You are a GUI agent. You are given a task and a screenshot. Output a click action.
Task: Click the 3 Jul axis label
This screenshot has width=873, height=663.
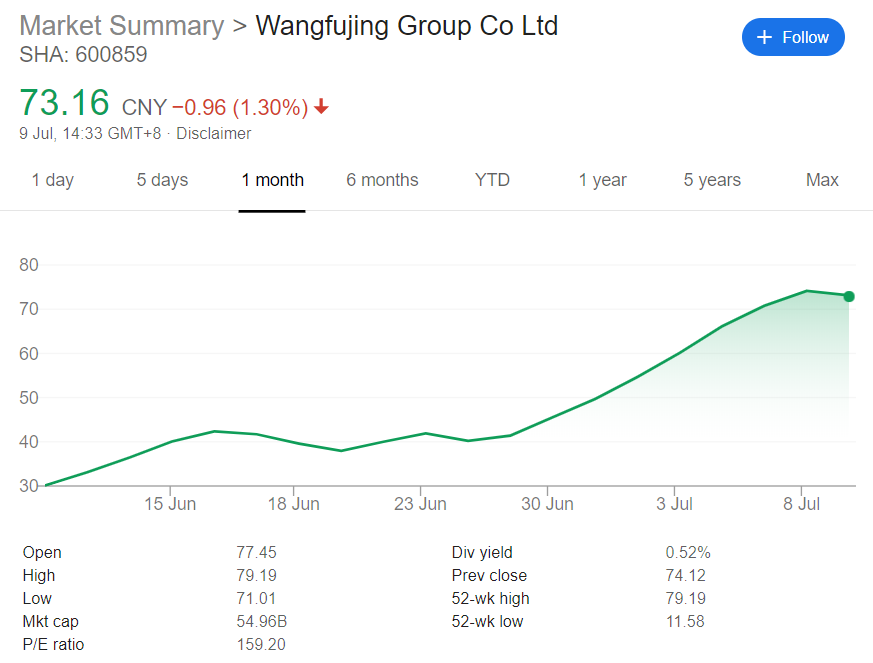[674, 504]
